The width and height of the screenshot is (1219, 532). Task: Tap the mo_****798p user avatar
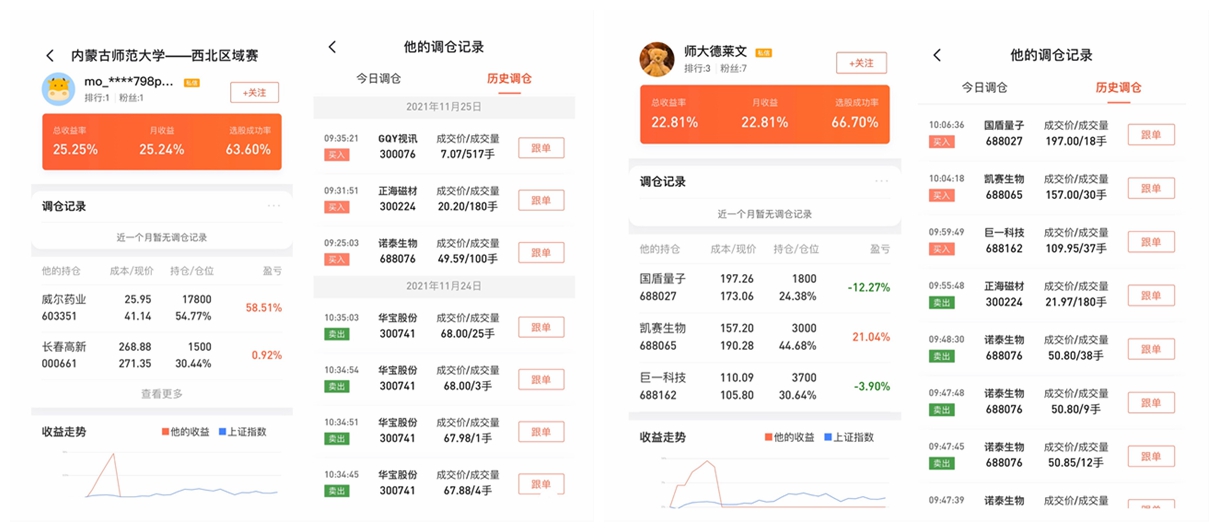(59, 90)
